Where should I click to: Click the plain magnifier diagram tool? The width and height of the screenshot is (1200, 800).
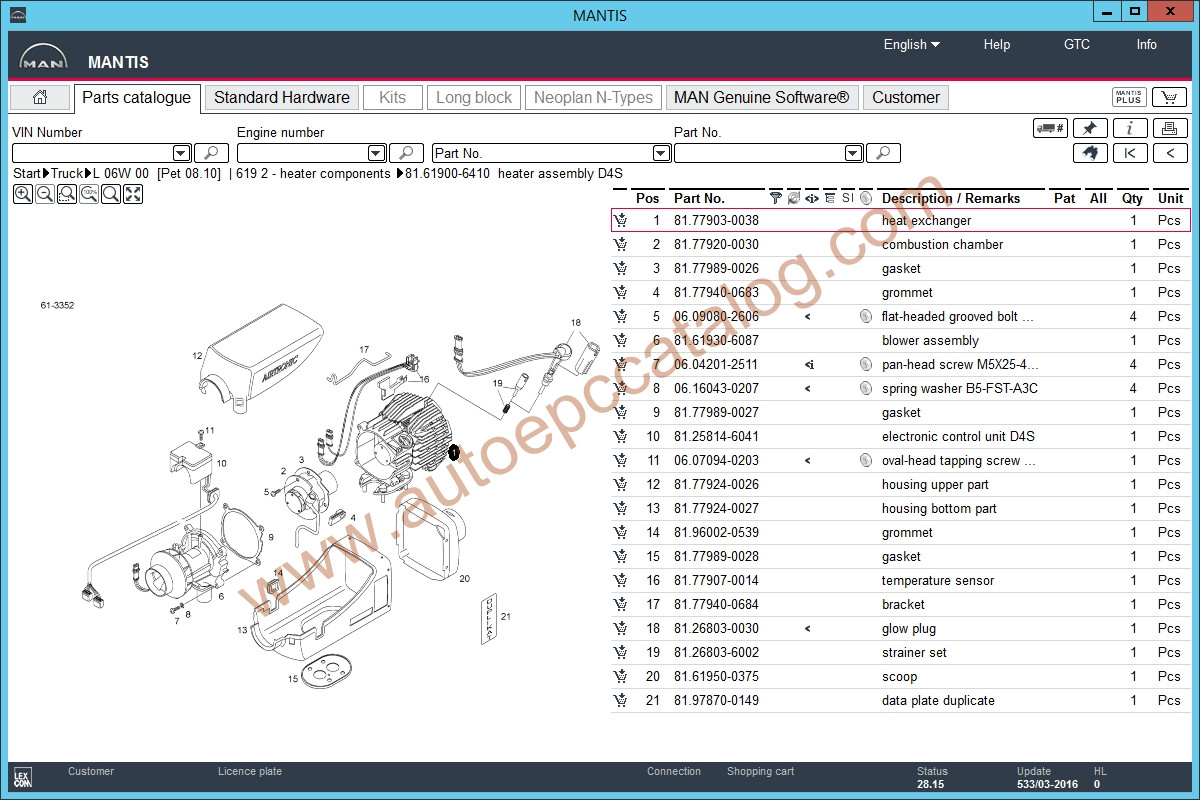(110, 194)
